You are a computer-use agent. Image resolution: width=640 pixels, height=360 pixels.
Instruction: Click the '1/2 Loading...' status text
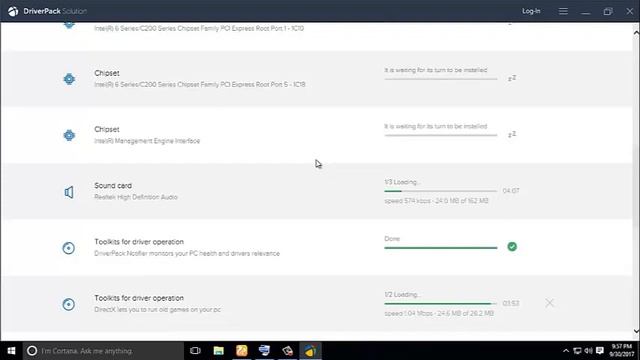[x=402, y=294]
